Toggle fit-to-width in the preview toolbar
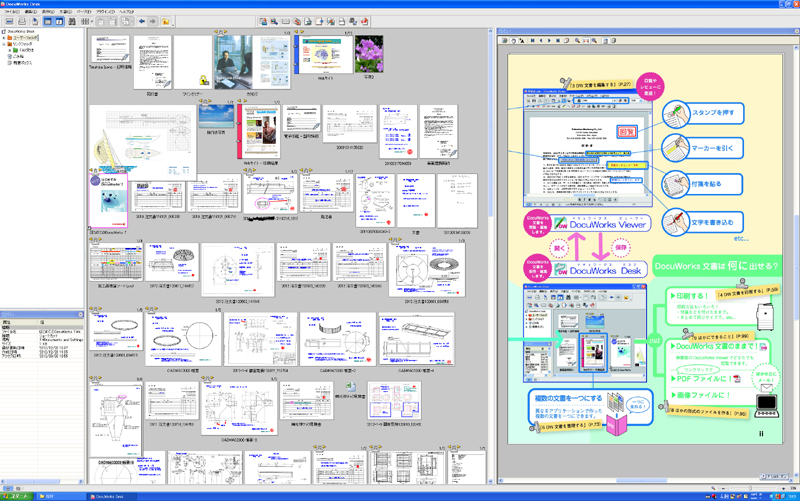 click(586, 40)
